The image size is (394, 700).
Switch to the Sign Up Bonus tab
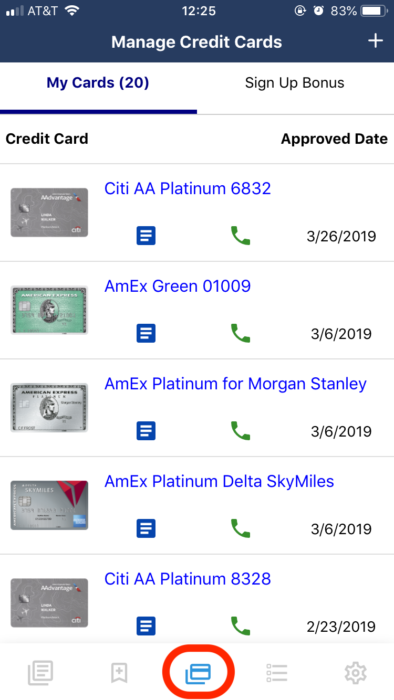coord(294,83)
